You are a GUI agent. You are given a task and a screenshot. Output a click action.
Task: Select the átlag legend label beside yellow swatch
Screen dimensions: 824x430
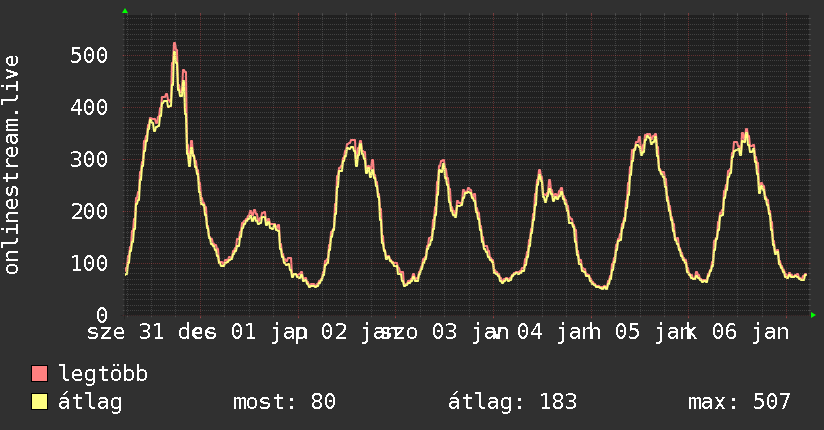click(90, 402)
